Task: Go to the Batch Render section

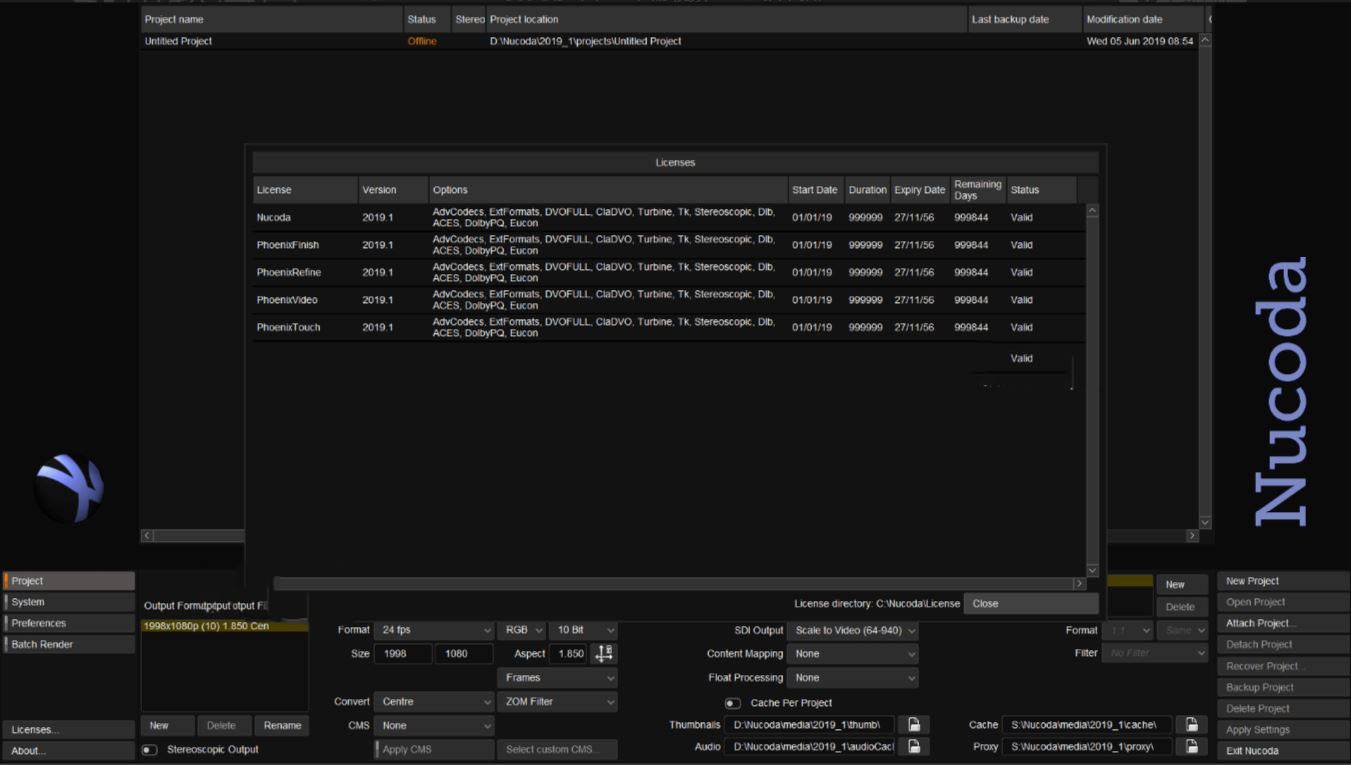Action: [69, 645]
